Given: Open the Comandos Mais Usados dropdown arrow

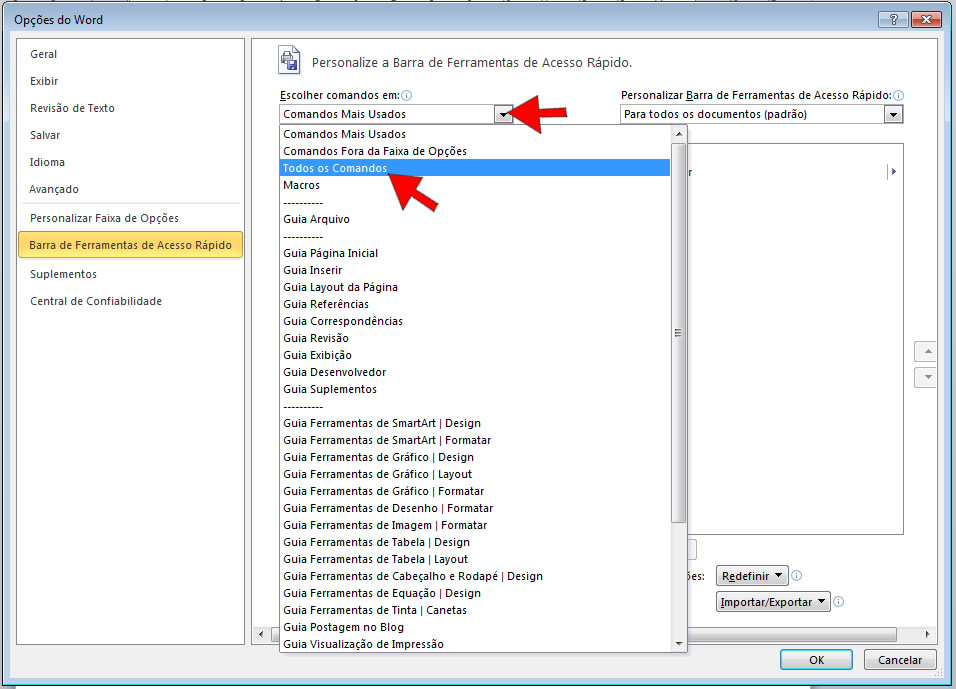Looking at the screenshot, I should point(503,114).
